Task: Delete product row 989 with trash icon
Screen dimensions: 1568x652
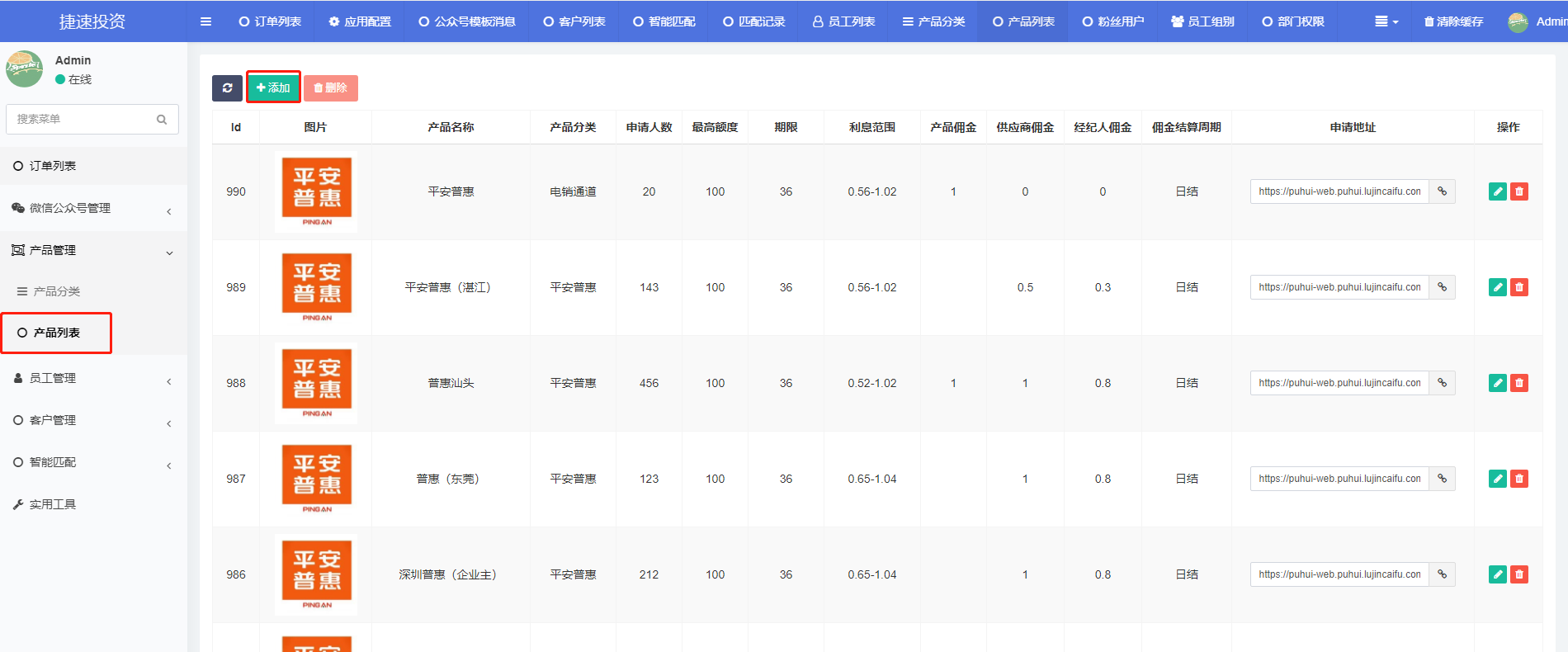Action: (x=1518, y=287)
